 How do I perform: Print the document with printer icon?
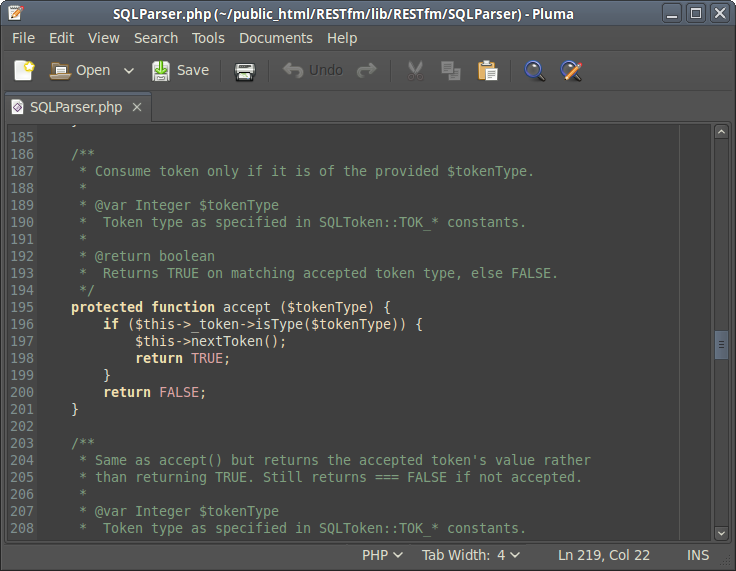pos(245,71)
